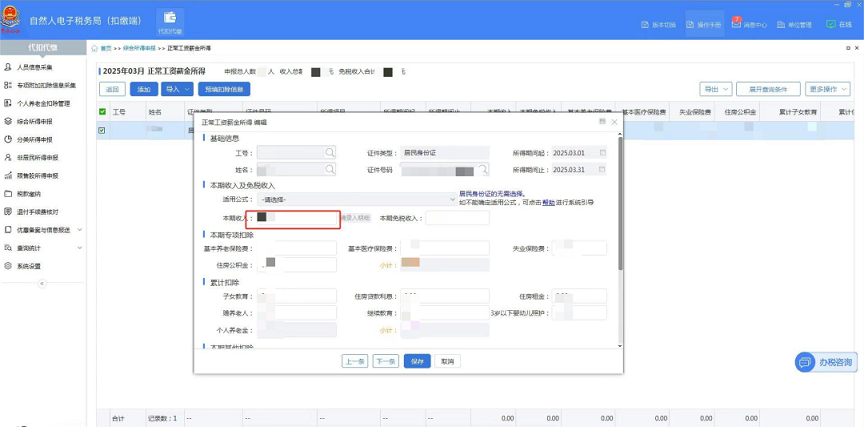This screenshot has width=864, height=427.
Task: Click search magnifier in 姓名 field
Action: pyautogui.click(x=329, y=170)
